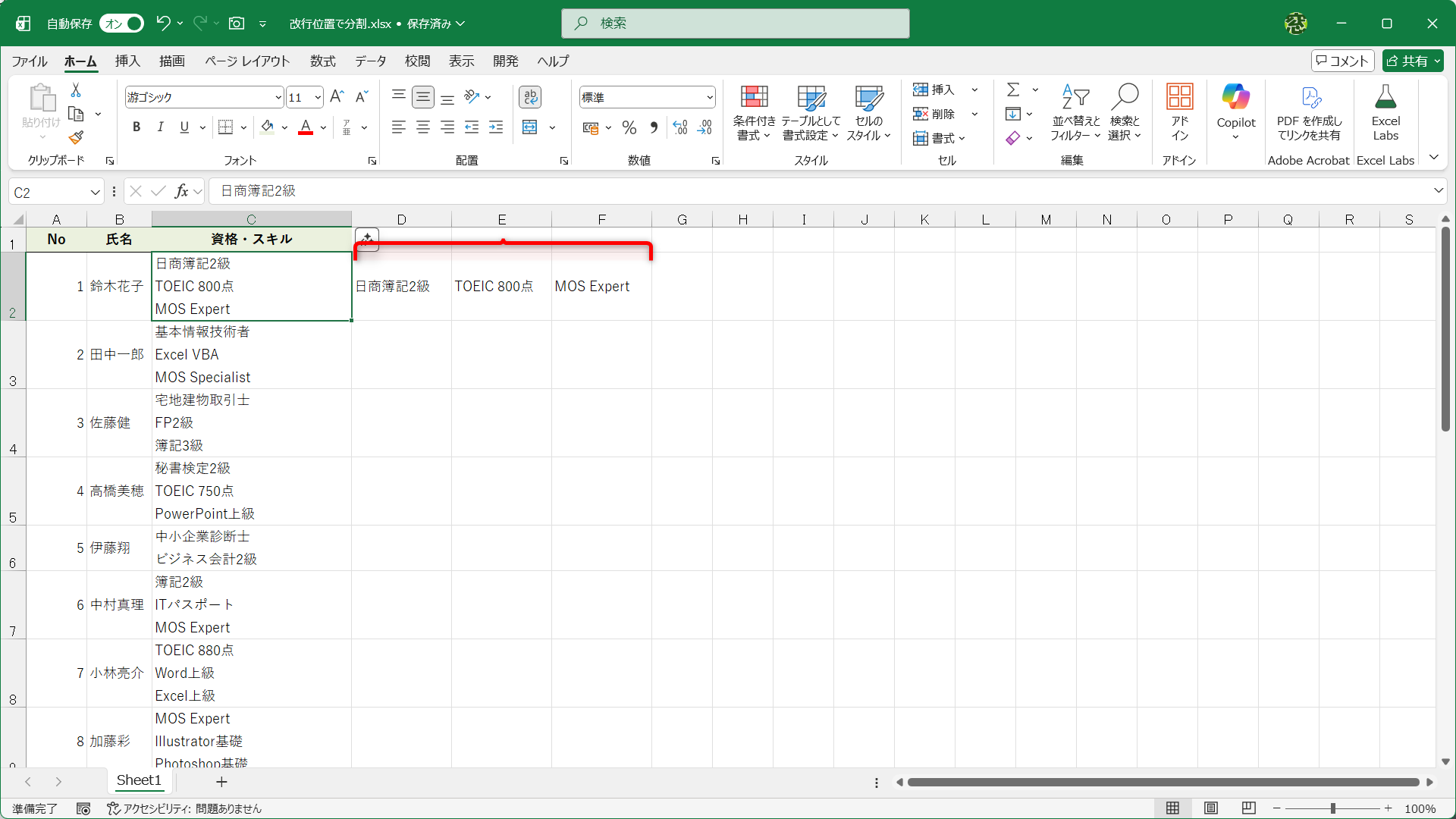Expand the number format (標準) dropdown
Image resolution: width=1456 pixels, height=819 pixels.
click(709, 97)
